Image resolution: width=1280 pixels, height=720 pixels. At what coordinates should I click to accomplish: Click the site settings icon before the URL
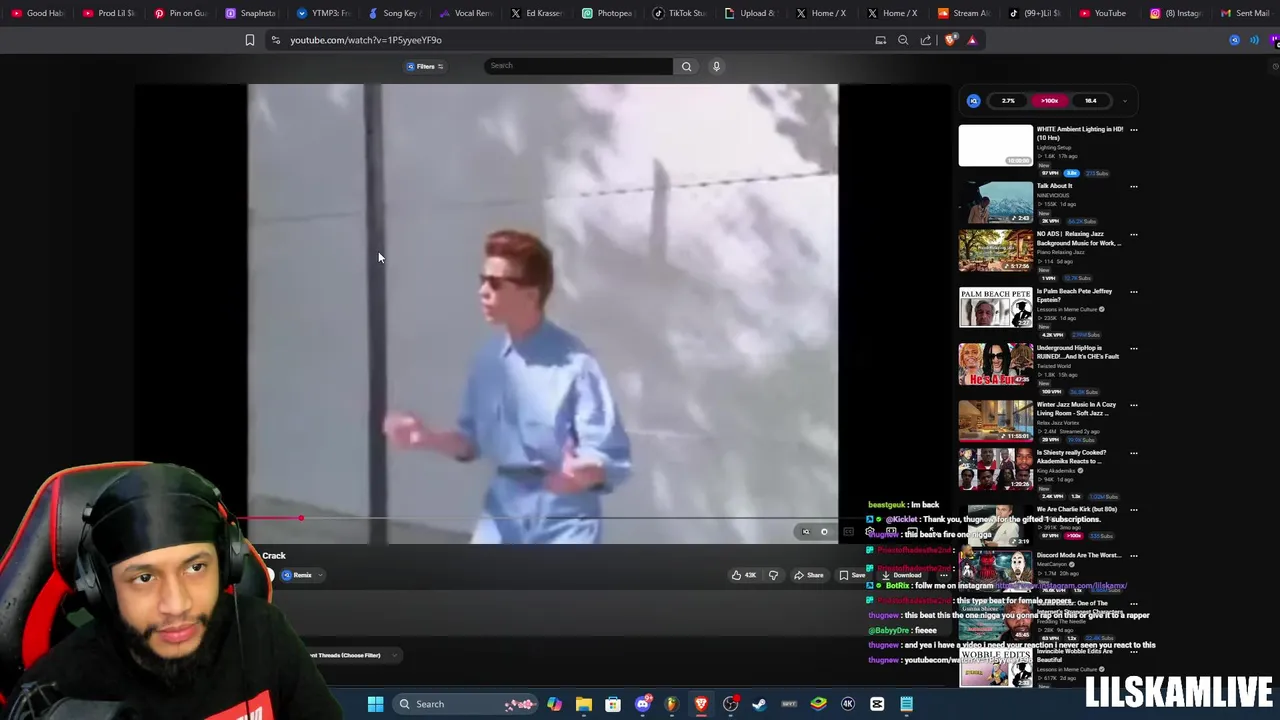[x=275, y=40]
